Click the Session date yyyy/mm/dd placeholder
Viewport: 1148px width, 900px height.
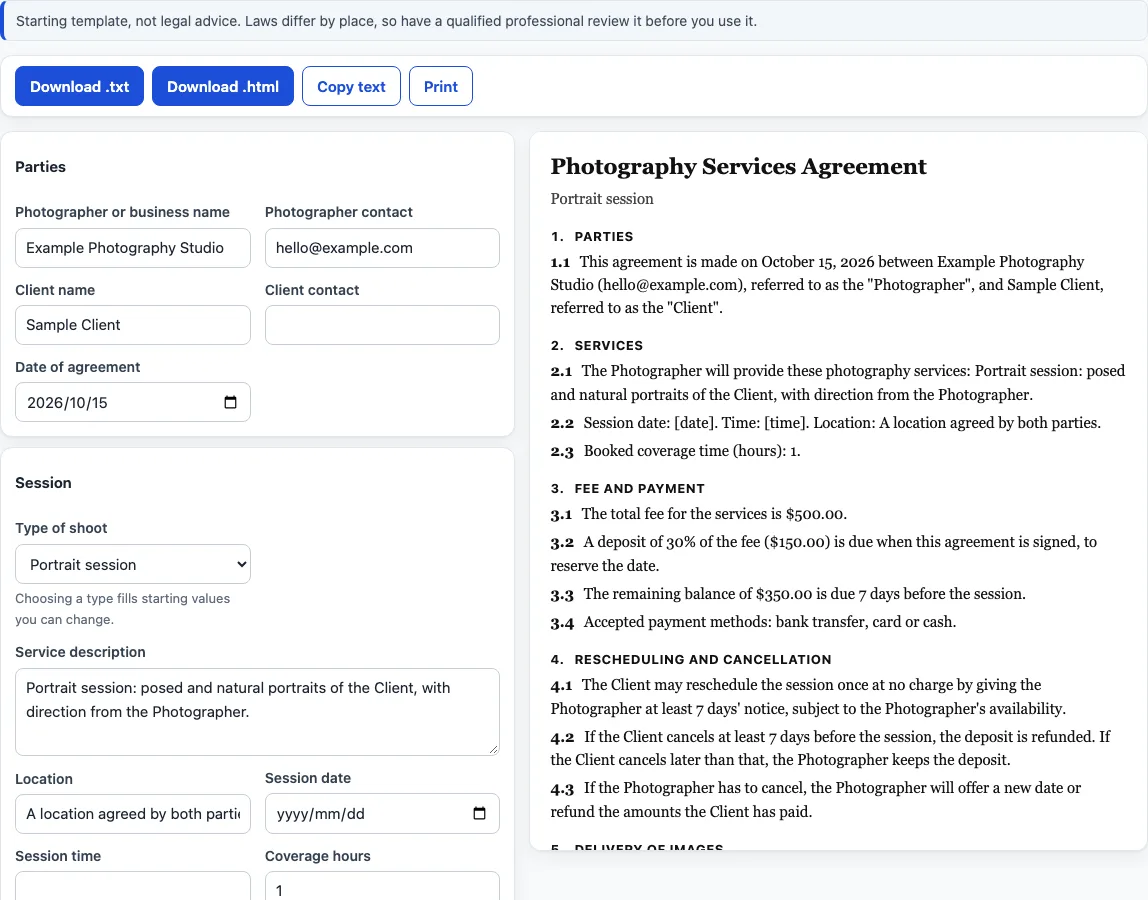pyautogui.click(x=321, y=814)
